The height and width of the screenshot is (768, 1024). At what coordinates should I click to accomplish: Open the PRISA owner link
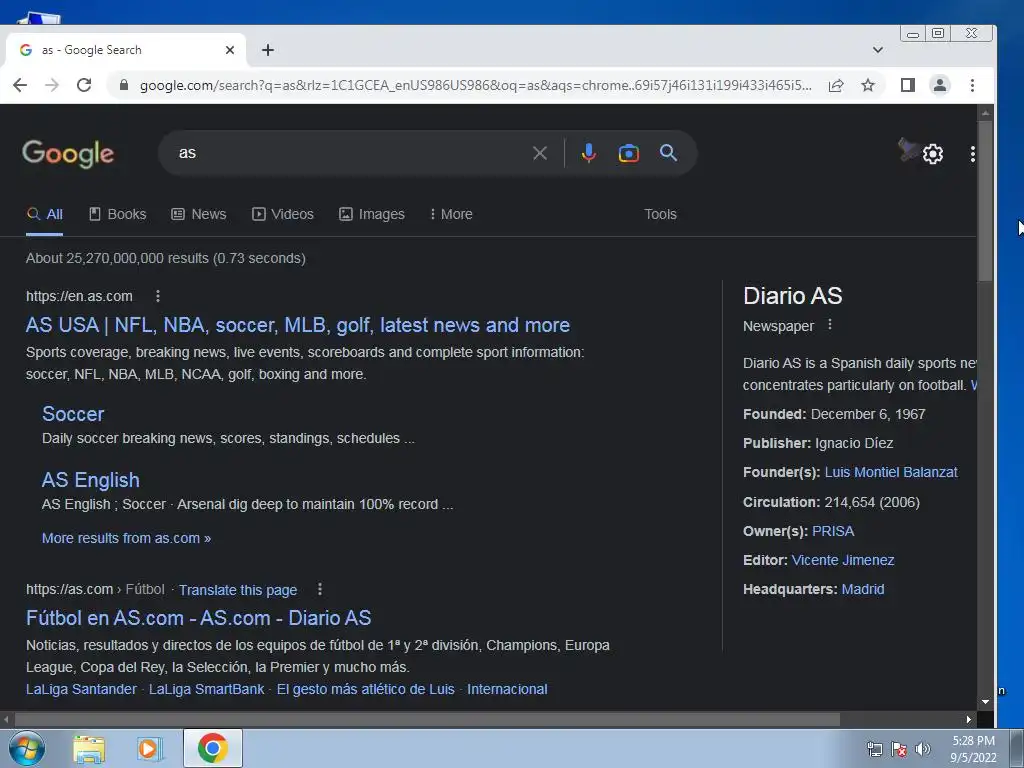(833, 531)
